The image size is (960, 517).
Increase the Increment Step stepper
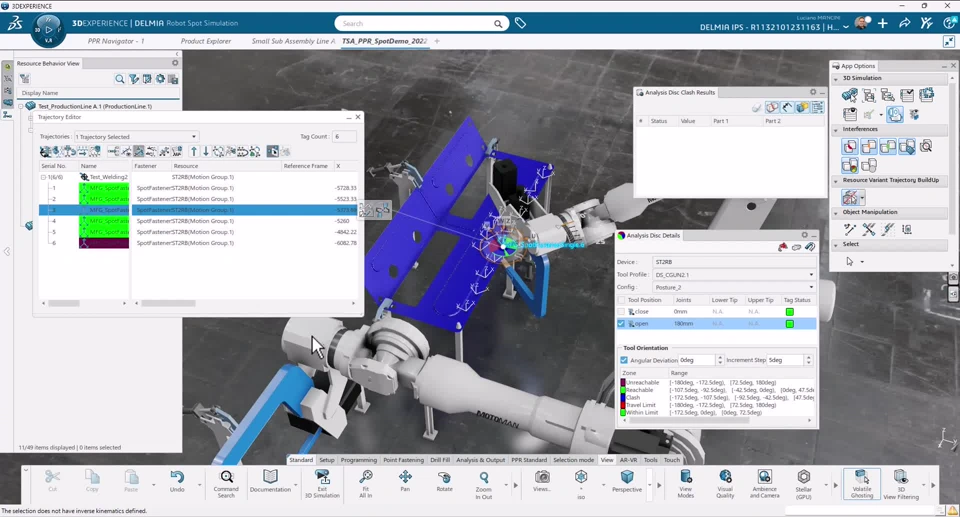pos(809,358)
